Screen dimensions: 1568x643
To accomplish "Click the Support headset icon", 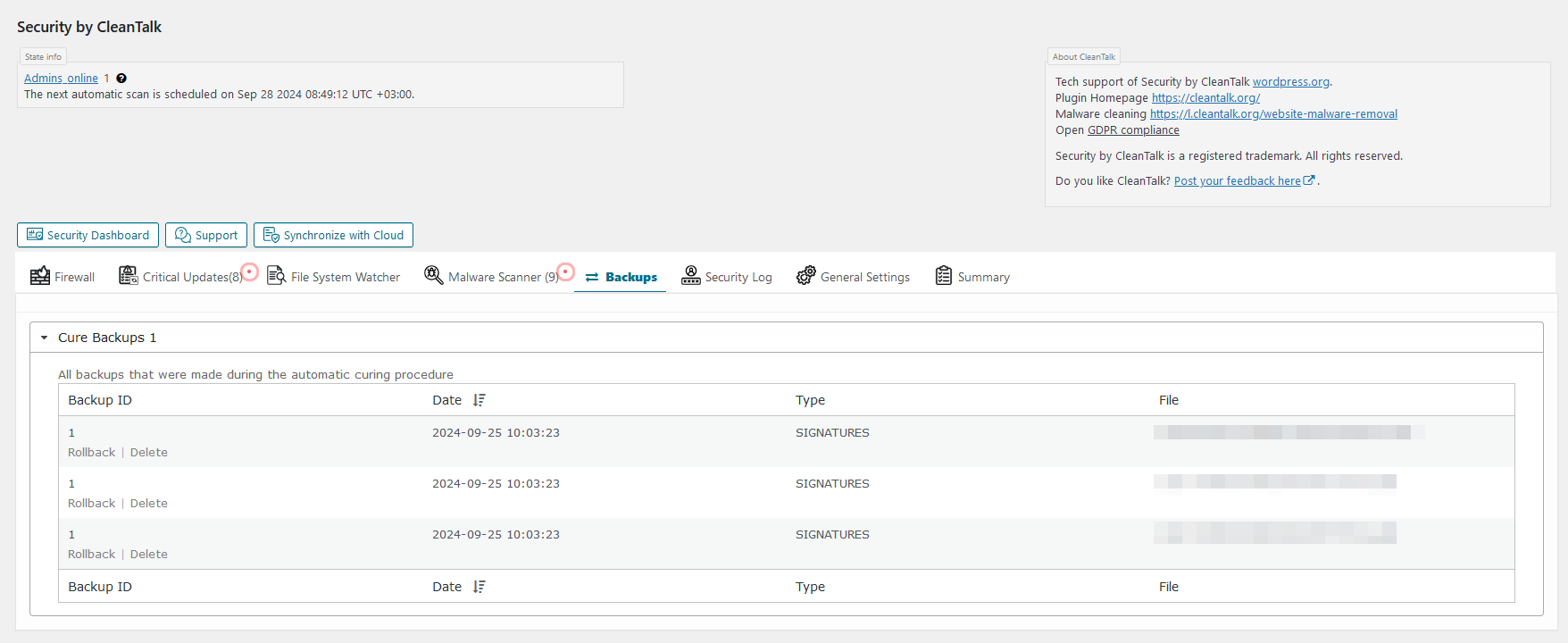I will tap(183, 235).
